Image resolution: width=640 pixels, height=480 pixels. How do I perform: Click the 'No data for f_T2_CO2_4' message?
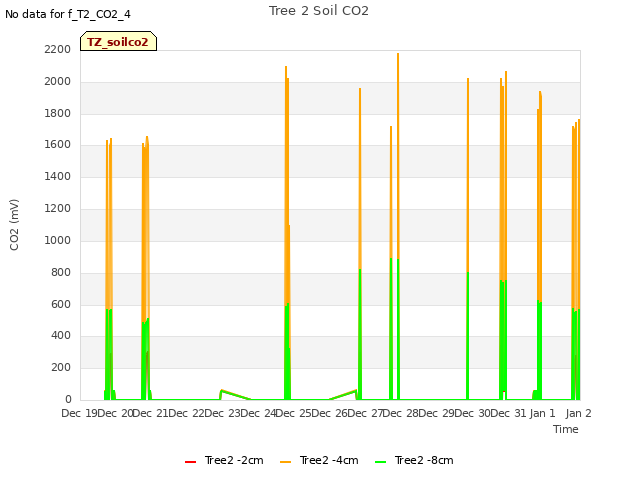[x=68, y=14]
